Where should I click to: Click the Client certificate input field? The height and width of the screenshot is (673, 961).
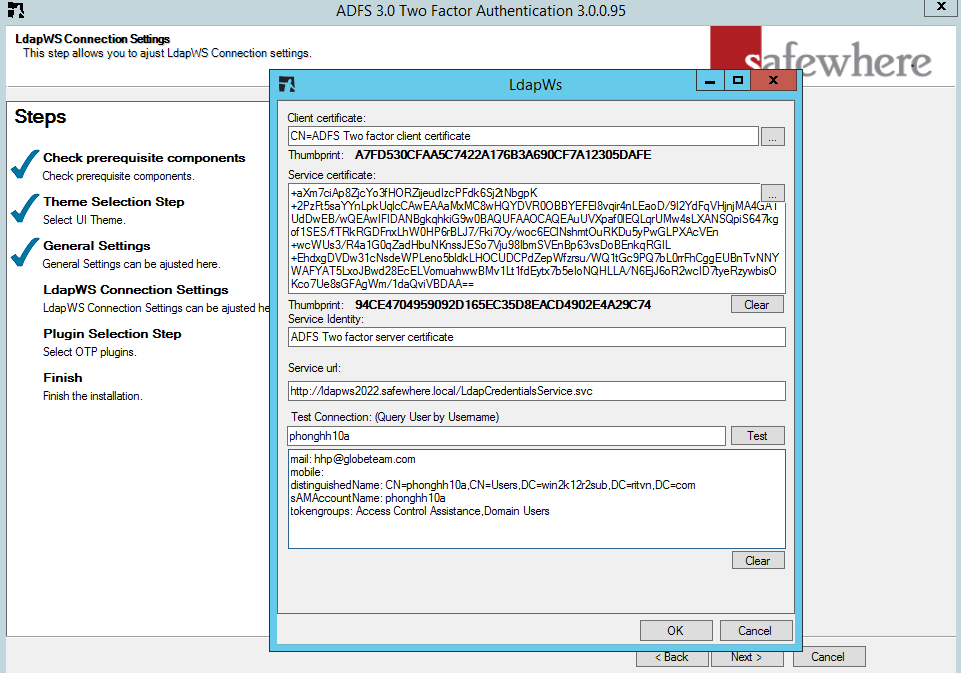(x=523, y=136)
